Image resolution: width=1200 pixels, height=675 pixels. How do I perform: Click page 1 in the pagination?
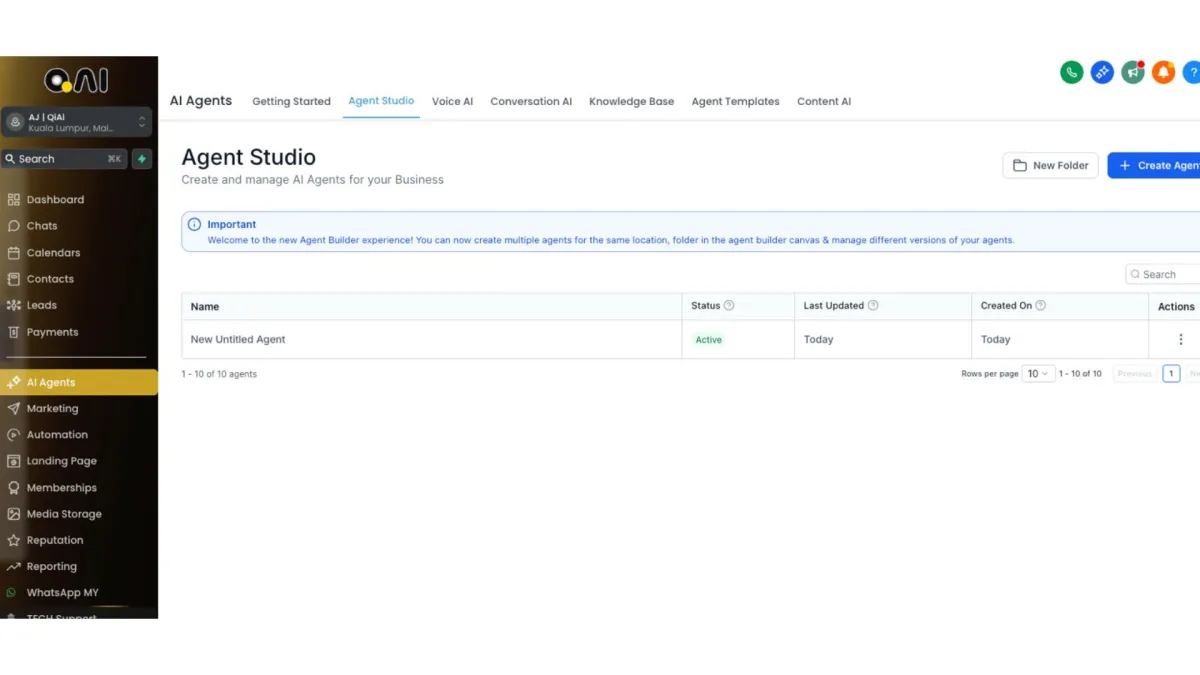tap(1171, 374)
